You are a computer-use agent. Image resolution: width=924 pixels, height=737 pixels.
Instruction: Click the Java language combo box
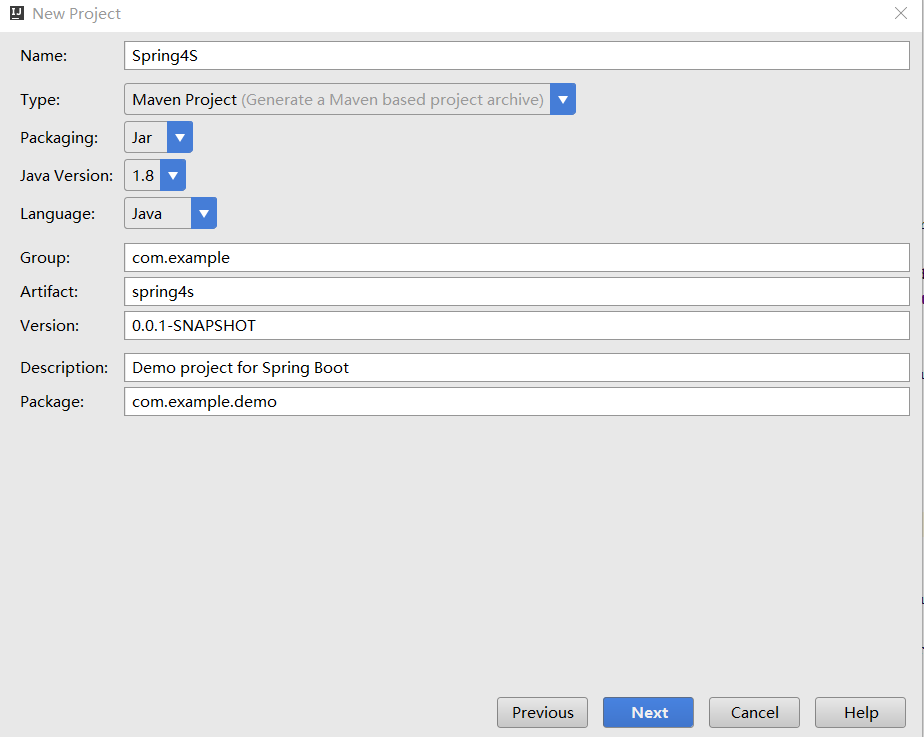[x=170, y=213]
